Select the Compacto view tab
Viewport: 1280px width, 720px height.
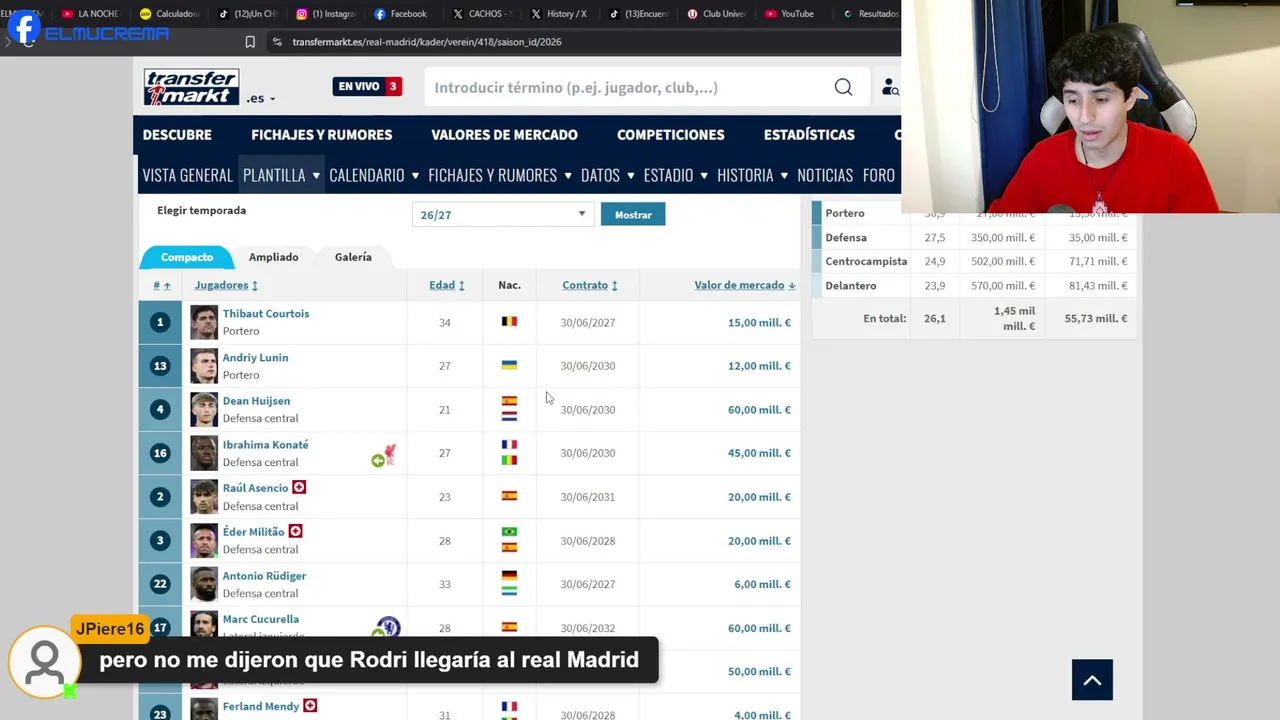[x=187, y=257]
